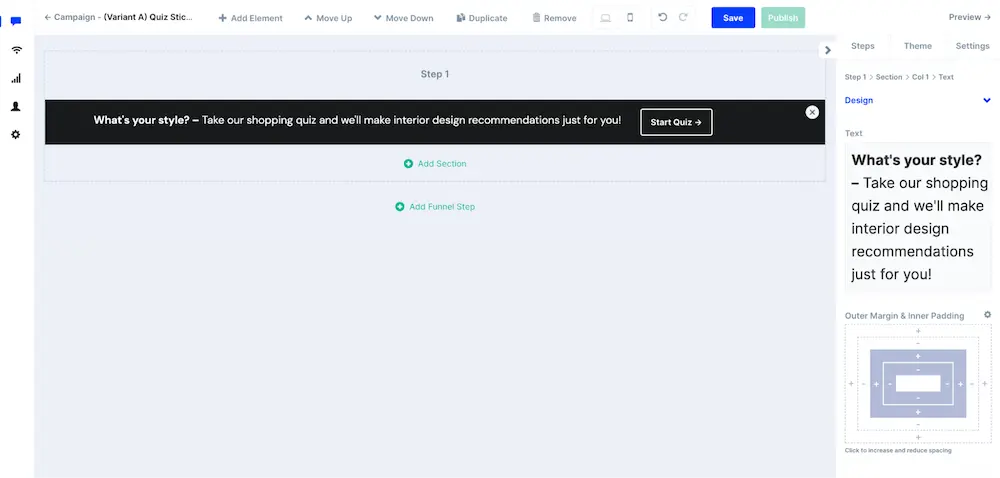The height and width of the screenshot is (478, 1000).
Task: Select the Step 1 header label
Action: tap(435, 74)
